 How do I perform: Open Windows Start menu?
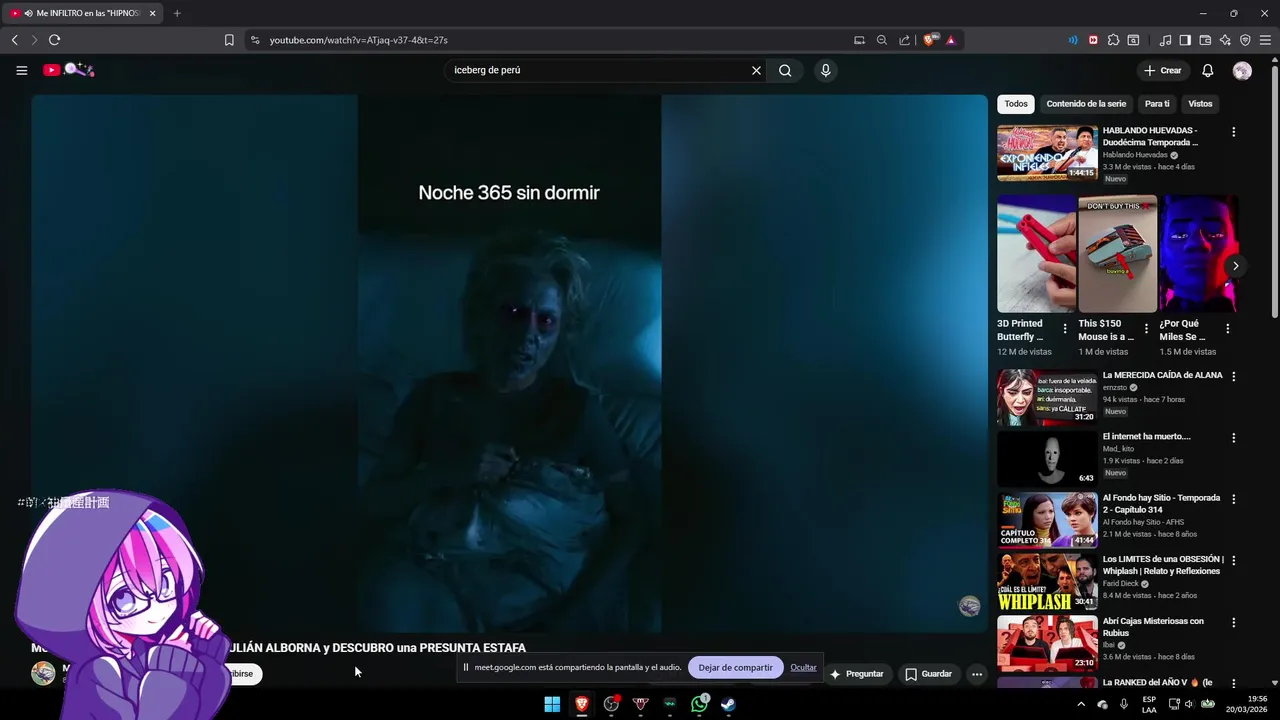[x=552, y=704]
